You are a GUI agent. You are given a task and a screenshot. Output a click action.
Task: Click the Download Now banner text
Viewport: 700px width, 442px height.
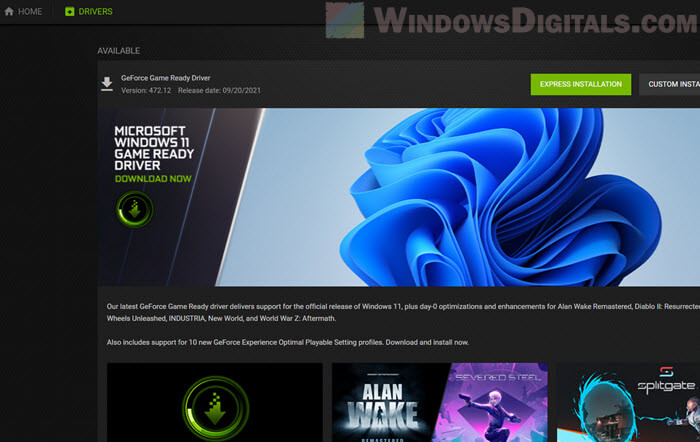[x=153, y=179]
